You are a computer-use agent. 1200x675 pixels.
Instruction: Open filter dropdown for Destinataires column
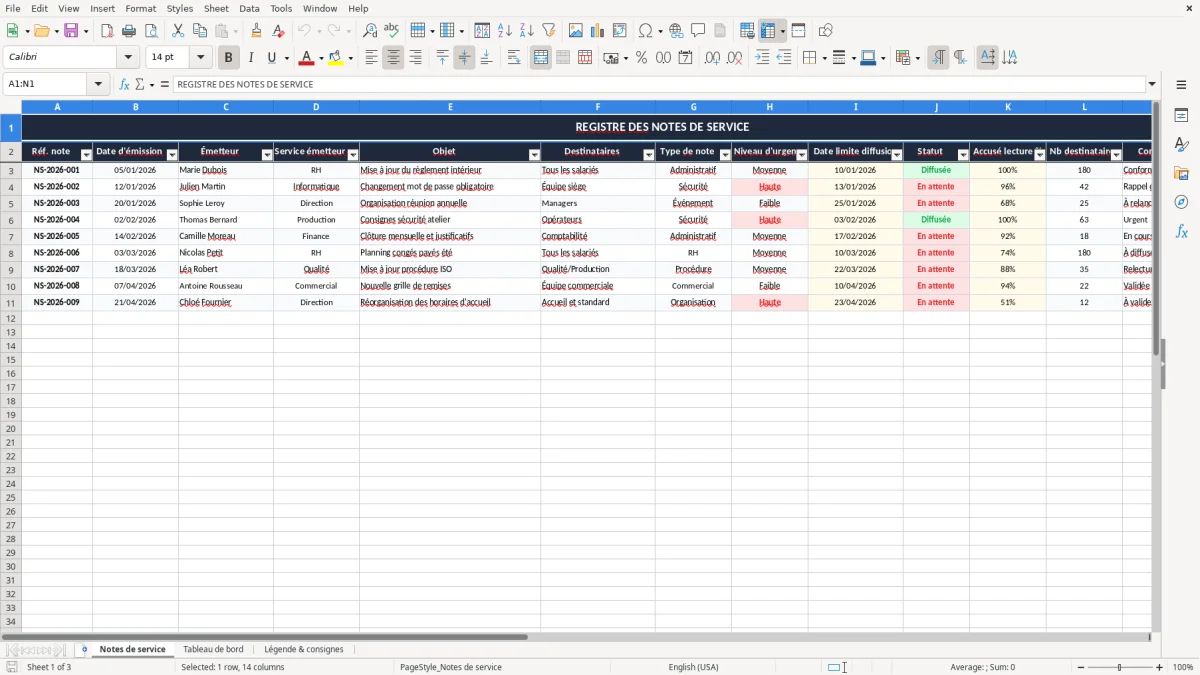tap(649, 155)
